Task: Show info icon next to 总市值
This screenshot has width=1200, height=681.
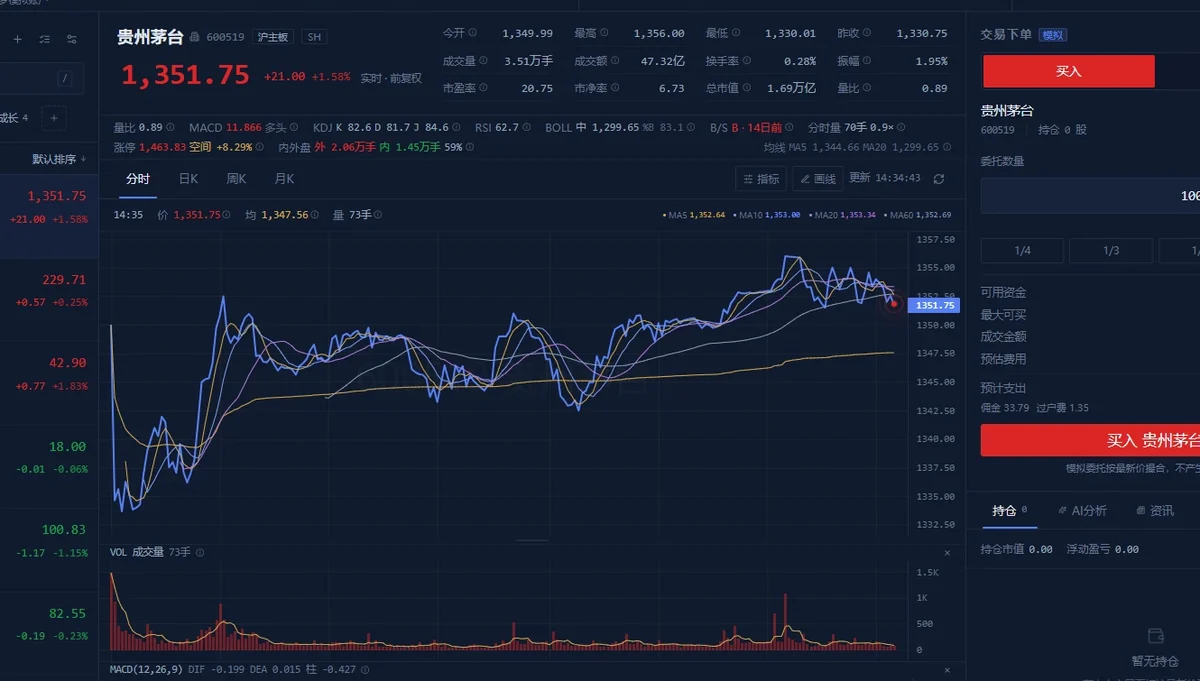Action: click(746, 88)
